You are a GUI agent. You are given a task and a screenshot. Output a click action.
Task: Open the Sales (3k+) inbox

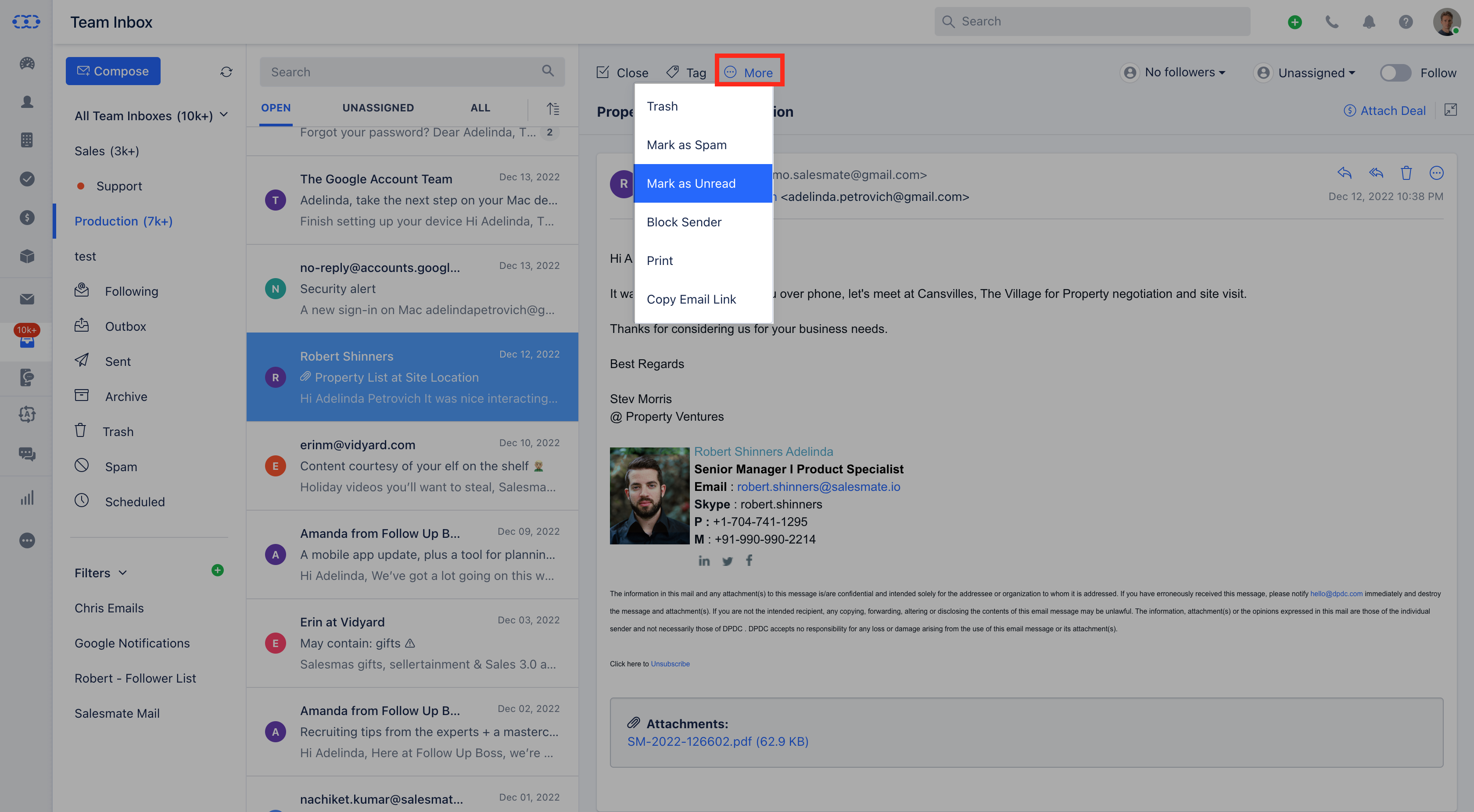click(107, 151)
